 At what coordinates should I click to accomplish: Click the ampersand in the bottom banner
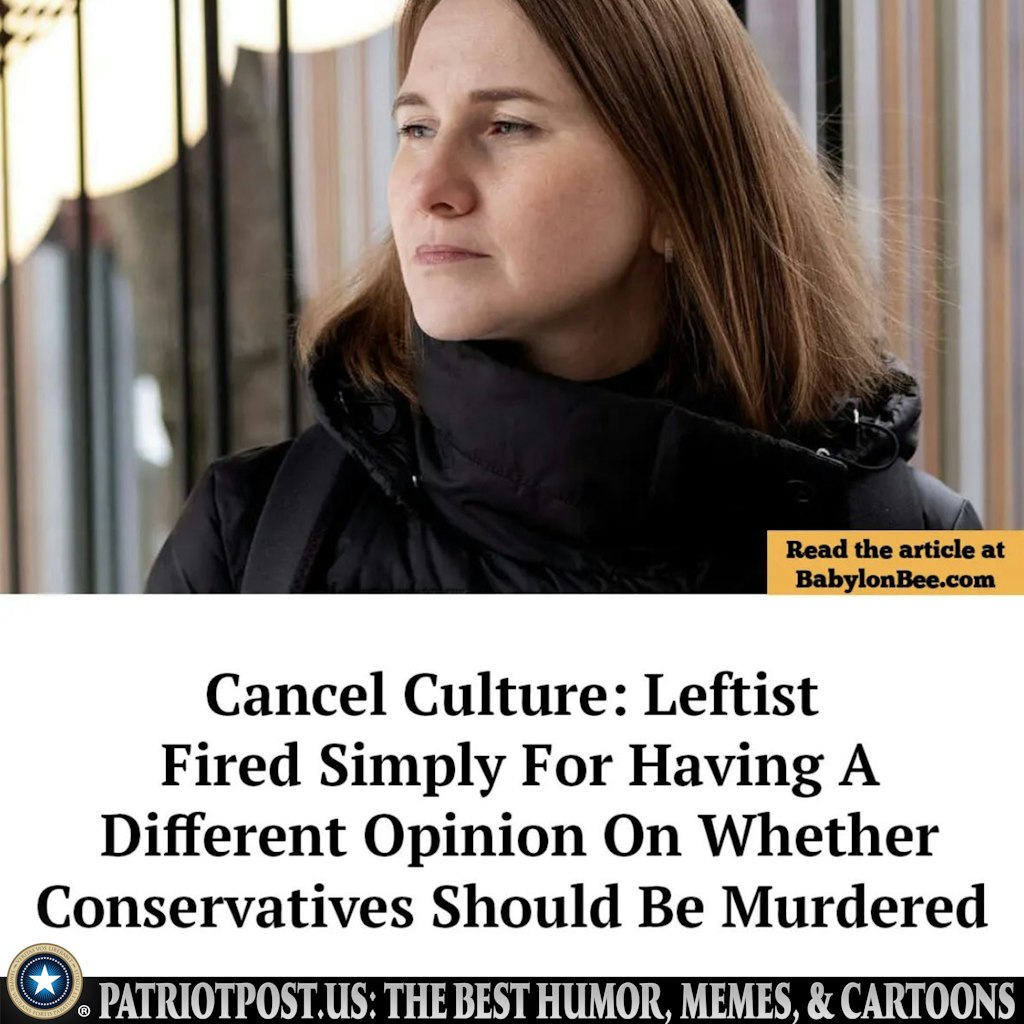click(820, 1000)
